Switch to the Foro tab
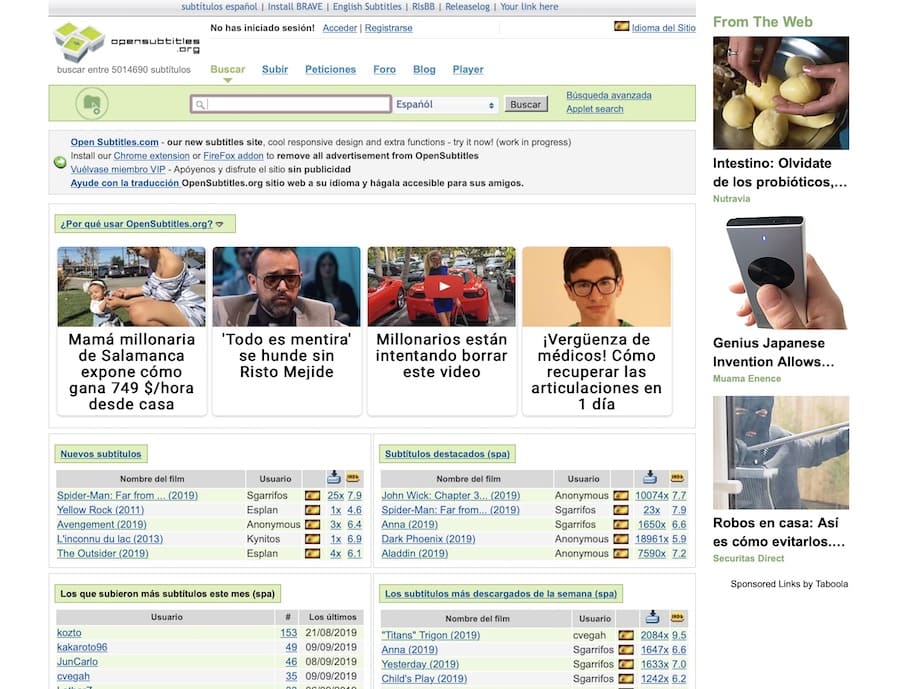 tap(384, 70)
